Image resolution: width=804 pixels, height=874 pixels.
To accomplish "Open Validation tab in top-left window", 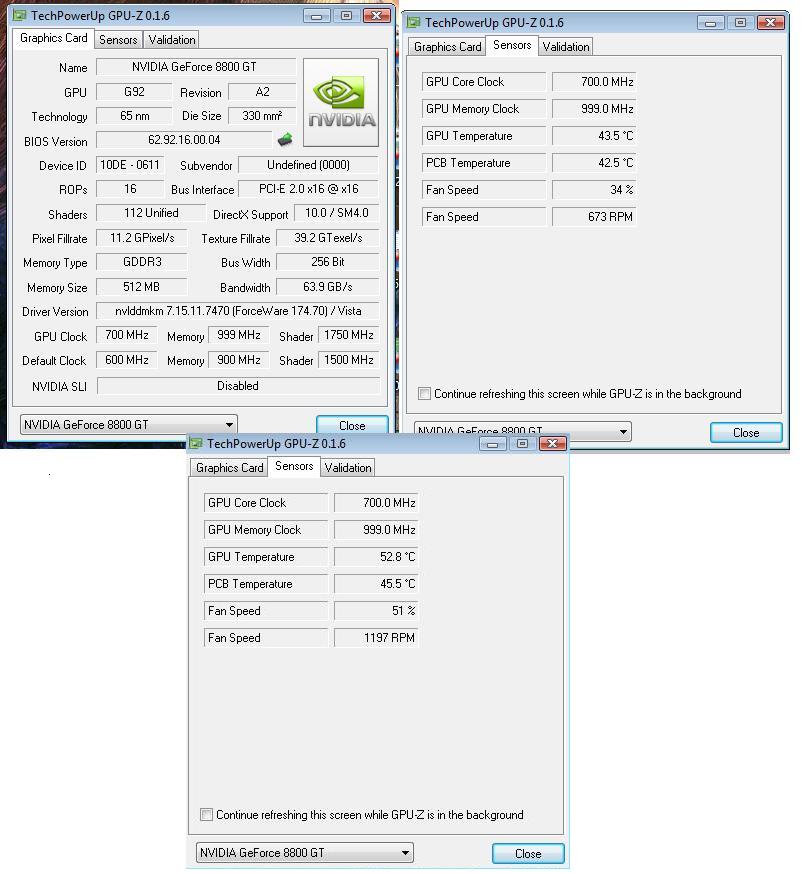I will [x=172, y=40].
